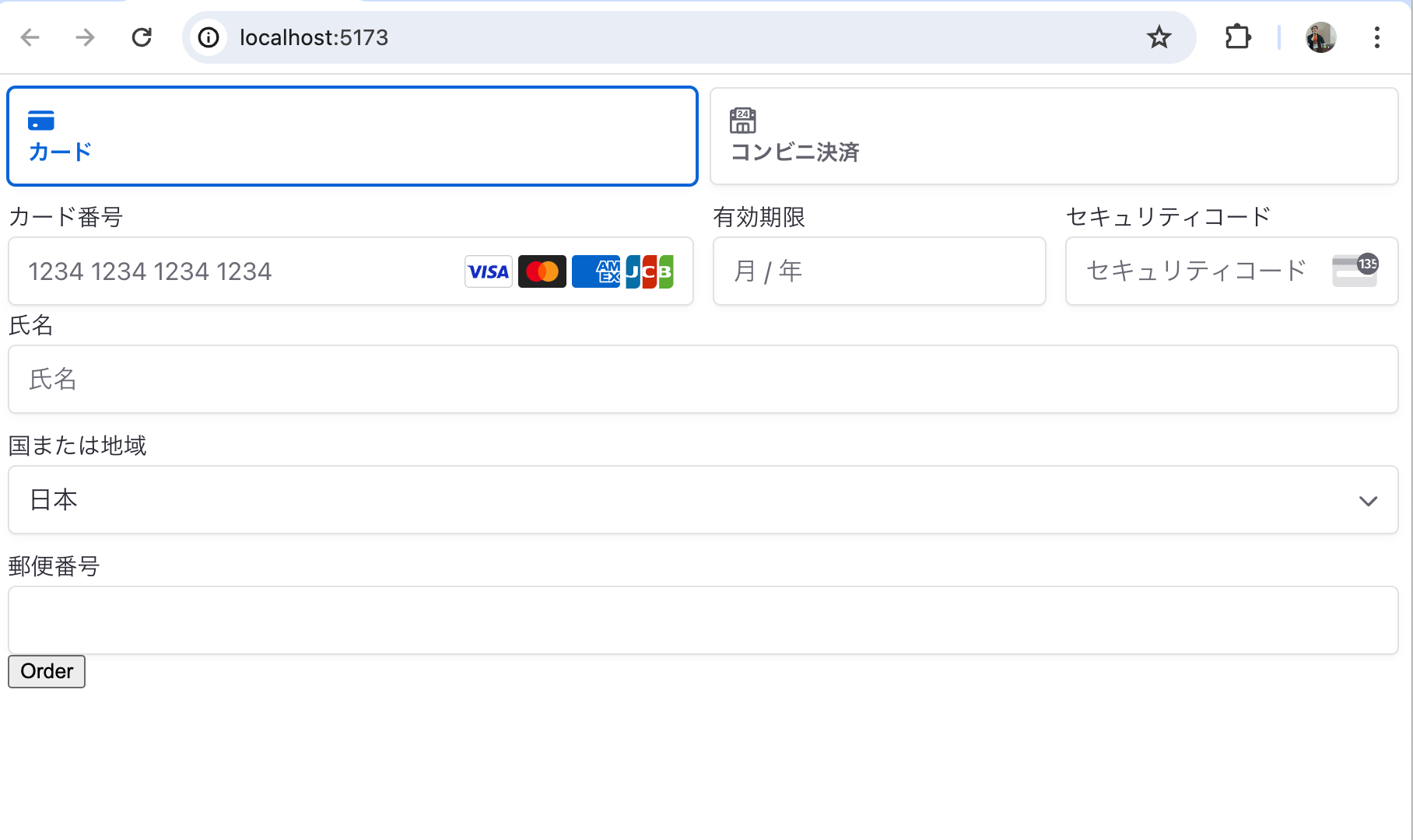This screenshot has height=840, width=1413.
Task: Switch to コンビニ決済 payment tab
Action: coord(1054,136)
